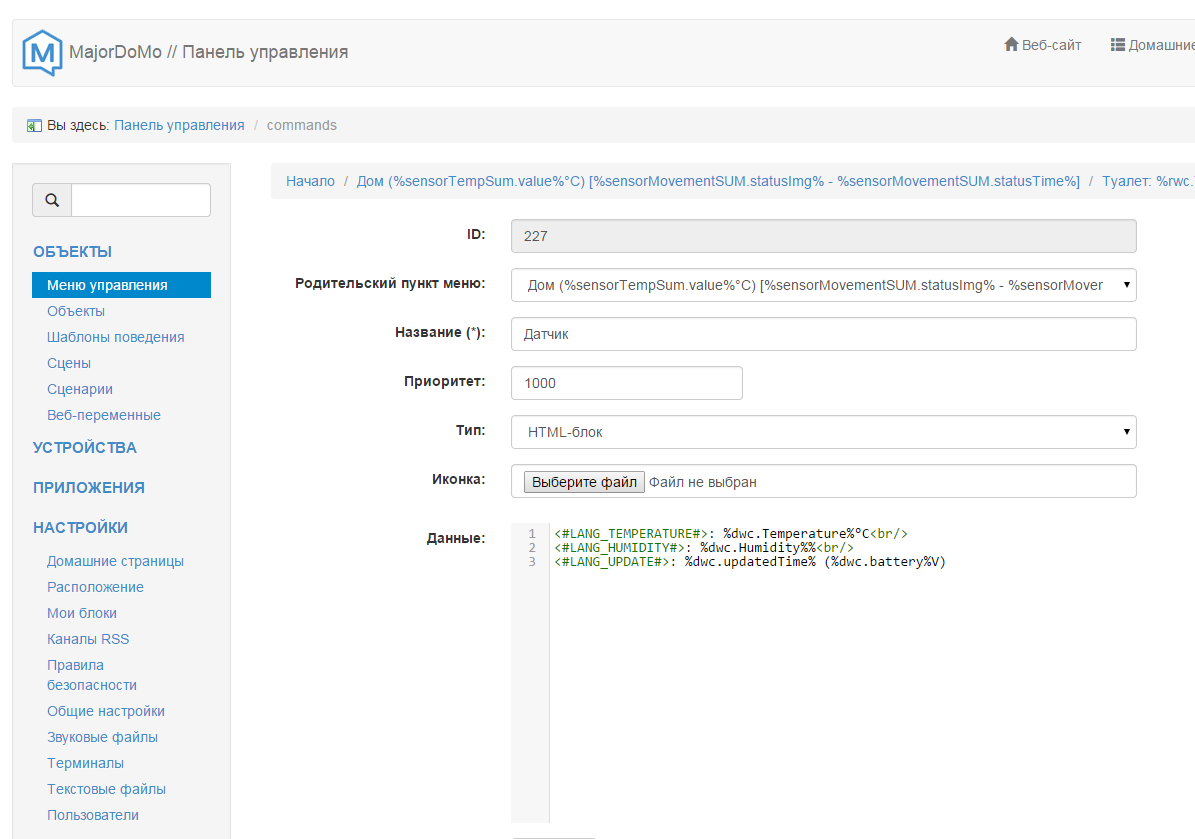Click line 1 of the Данные code editor
Image resolution: width=1195 pixels, height=839 pixels.
point(731,533)
